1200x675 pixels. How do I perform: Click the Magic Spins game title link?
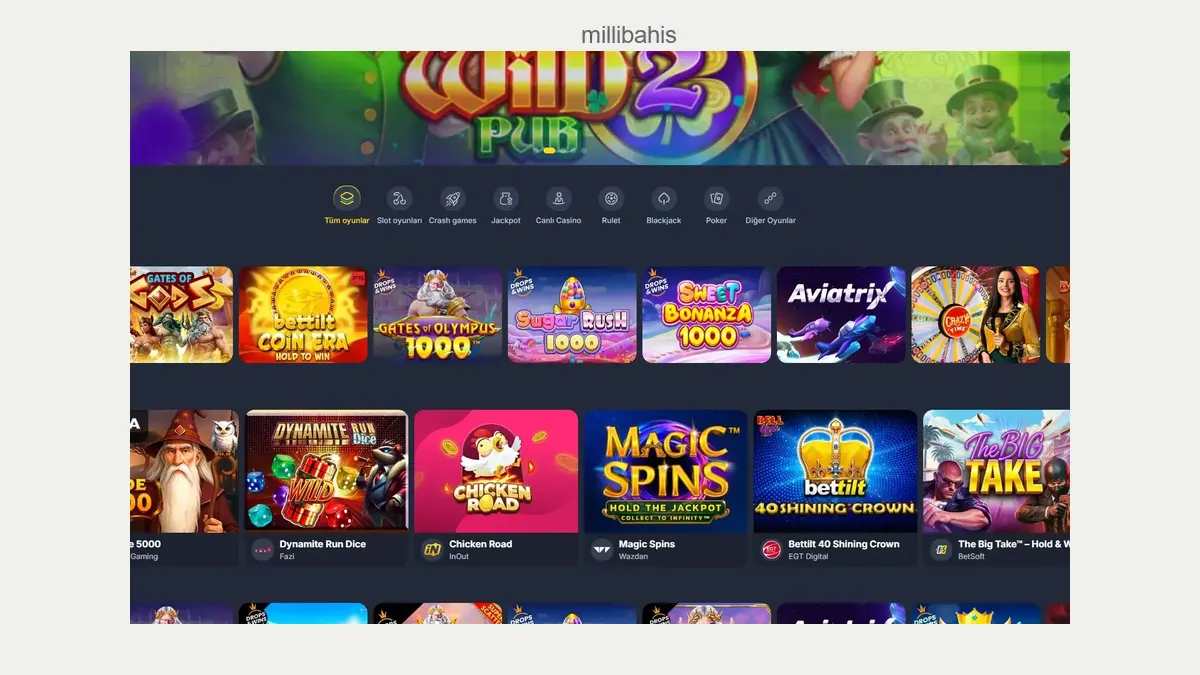point(647,544)
